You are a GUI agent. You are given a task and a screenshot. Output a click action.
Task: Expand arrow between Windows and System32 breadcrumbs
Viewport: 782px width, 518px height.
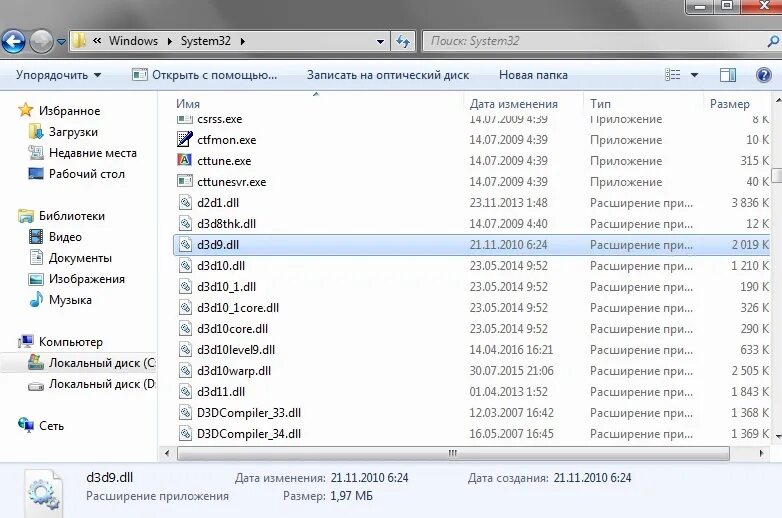(x=169, y=41)
